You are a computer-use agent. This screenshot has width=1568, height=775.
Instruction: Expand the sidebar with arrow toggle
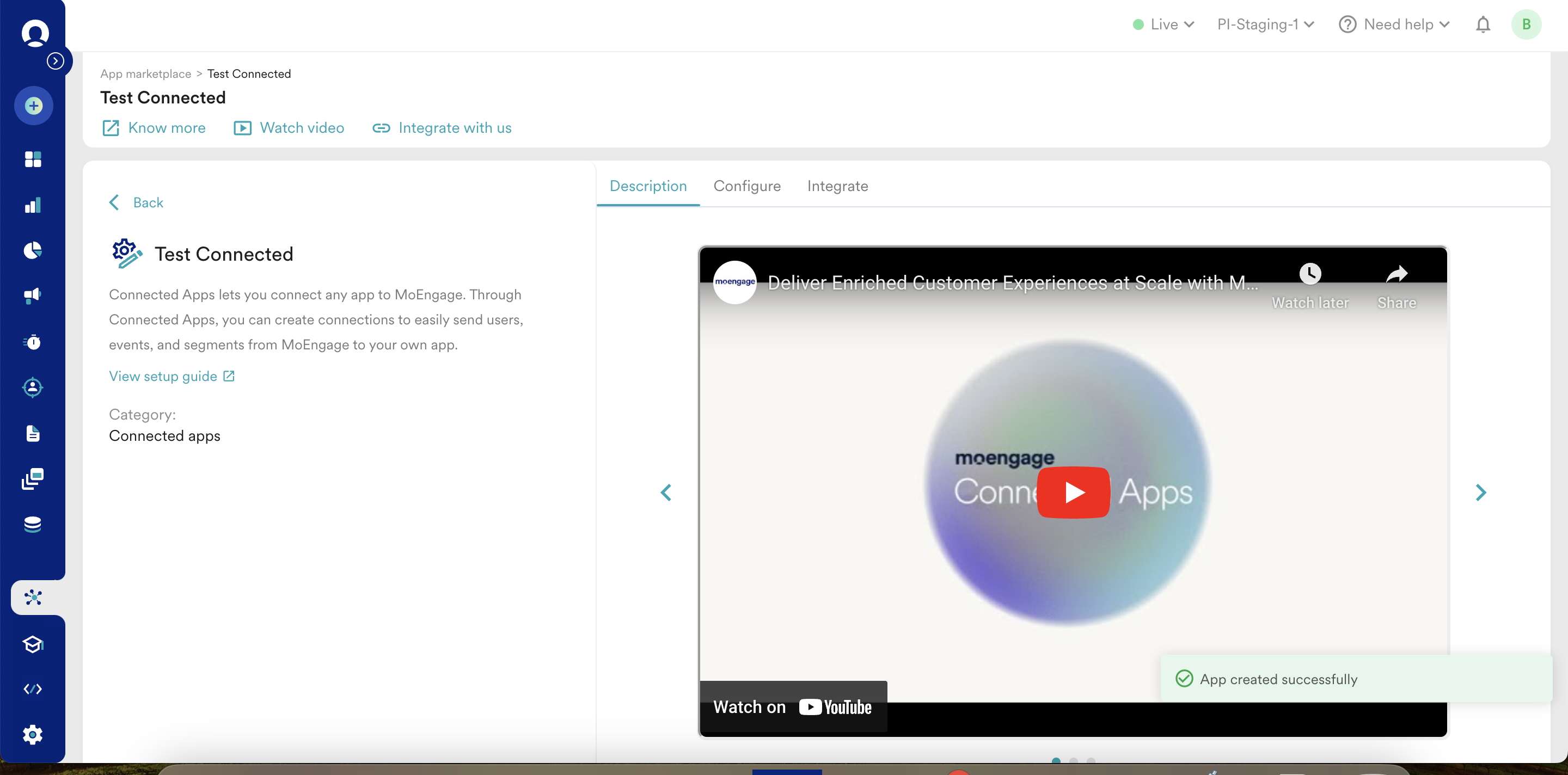(56, 61)
